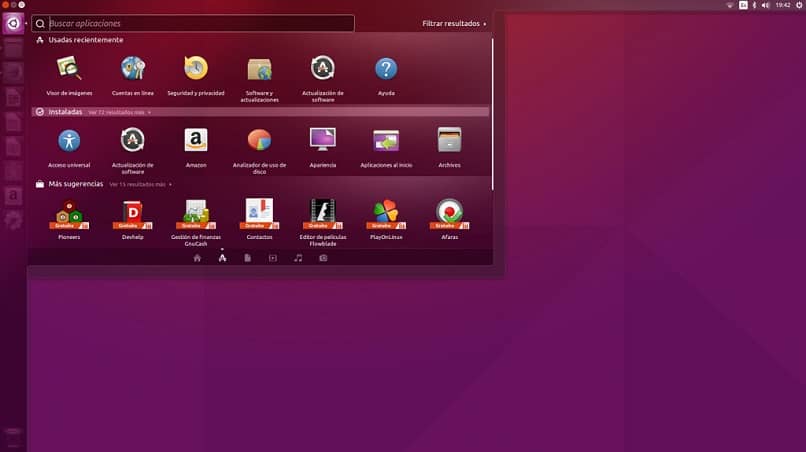Click dimmed Amazon icon in launcher

(13, 196)
